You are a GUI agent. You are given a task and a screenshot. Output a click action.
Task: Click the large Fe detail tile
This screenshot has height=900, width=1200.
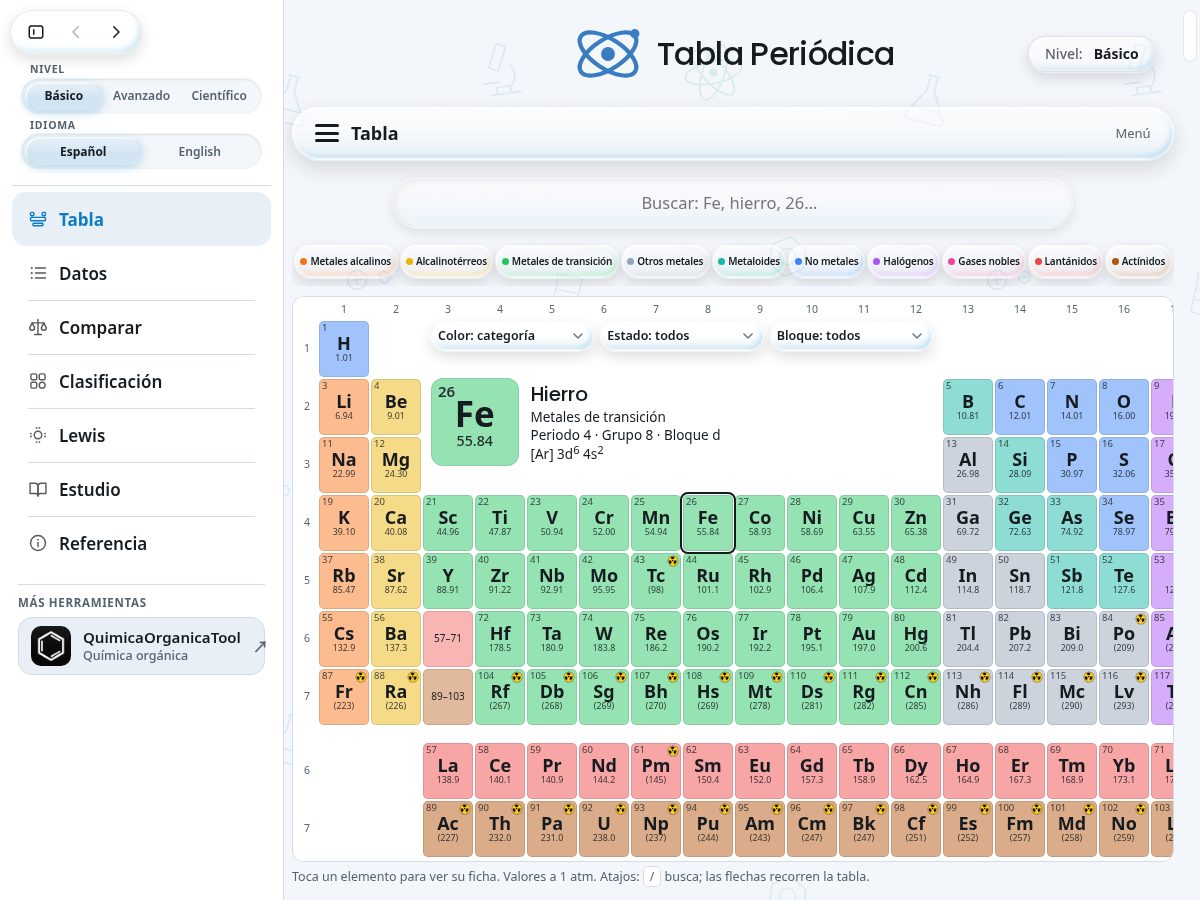475,422
